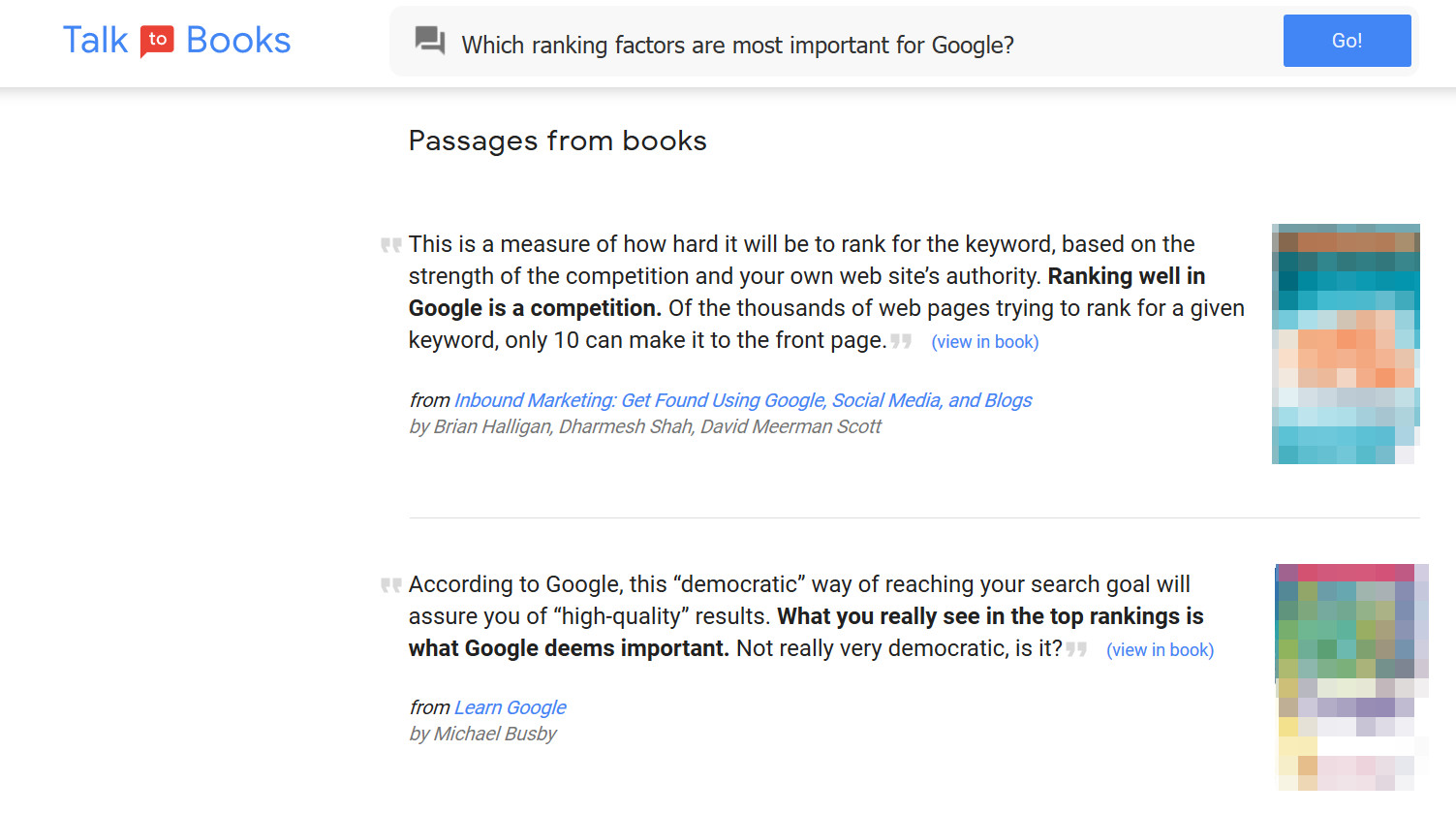Open the Learn Google book link
The height and width of the screenshot is (814, 1456).
[x=510, y=707]
